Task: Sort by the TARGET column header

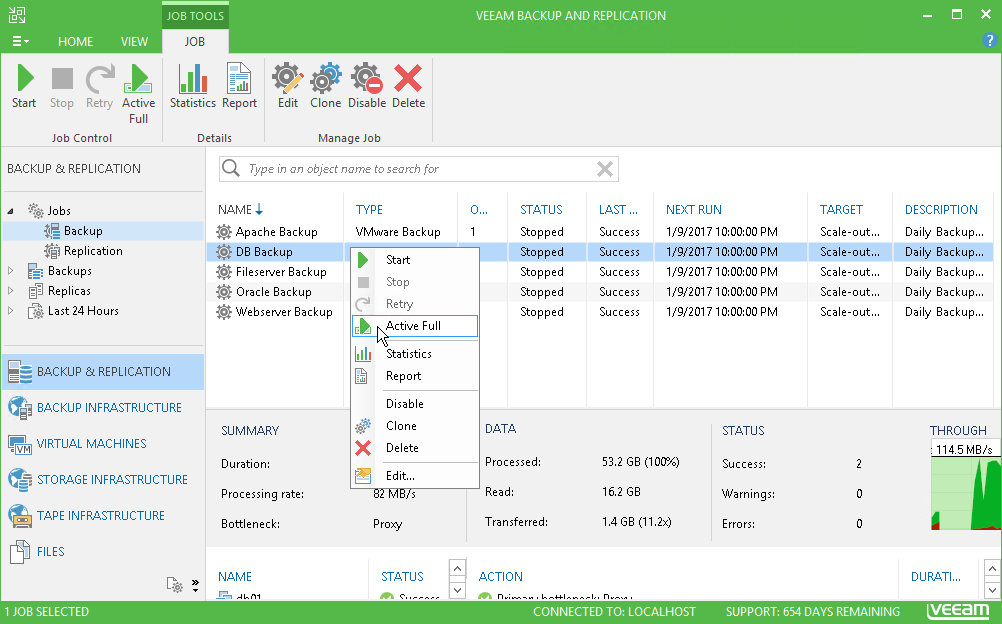Action: [x=841, y=210]
